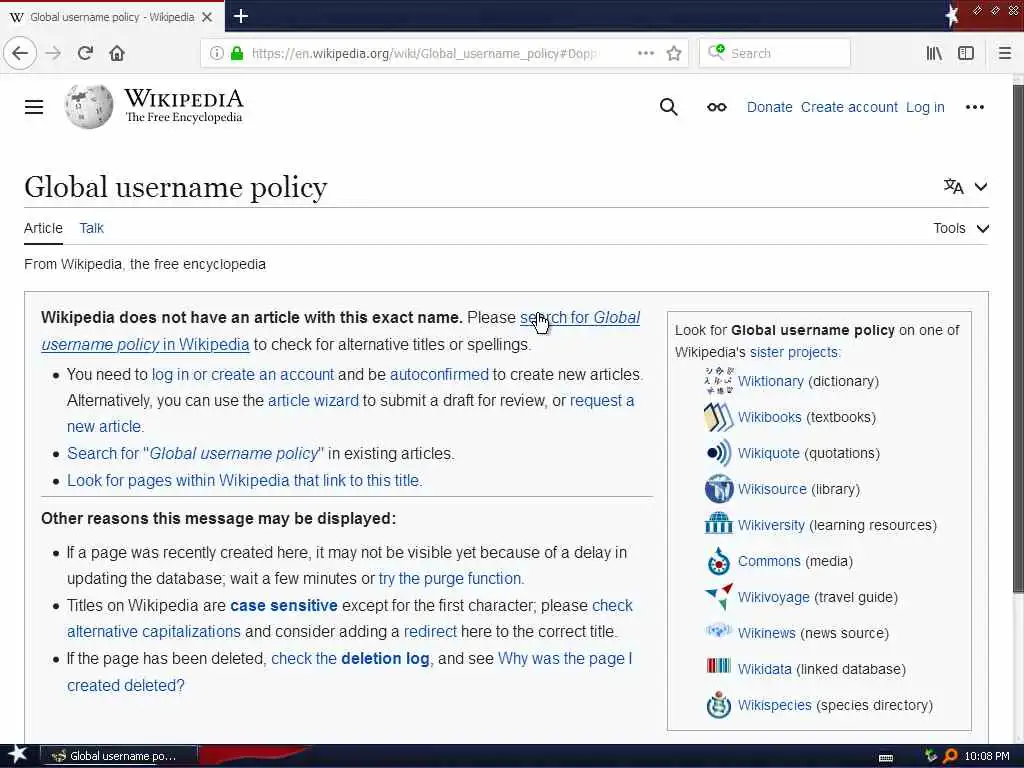Open new tab with plus button
Screen dimensions: 1024x768
pos(240,16)
